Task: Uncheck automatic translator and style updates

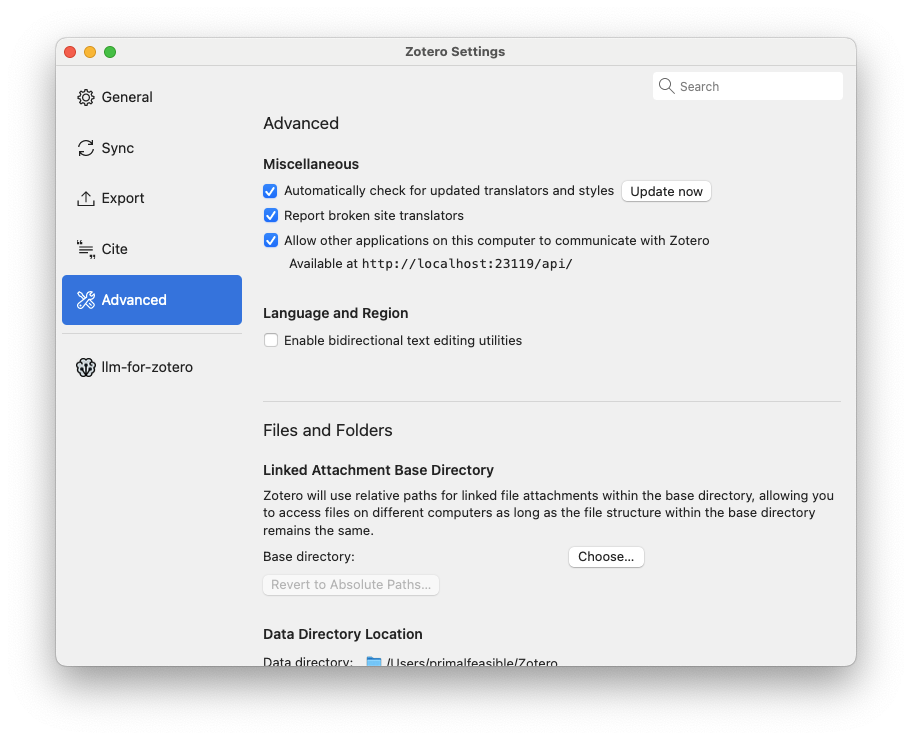Action: coord(270,191)
